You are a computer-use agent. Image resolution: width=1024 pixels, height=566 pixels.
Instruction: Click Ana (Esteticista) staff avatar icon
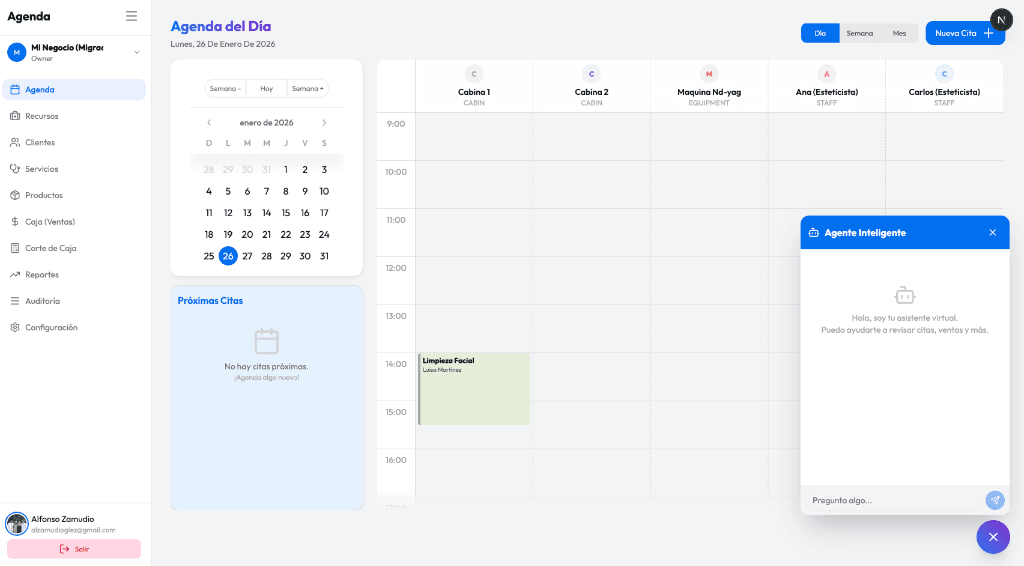826,74
